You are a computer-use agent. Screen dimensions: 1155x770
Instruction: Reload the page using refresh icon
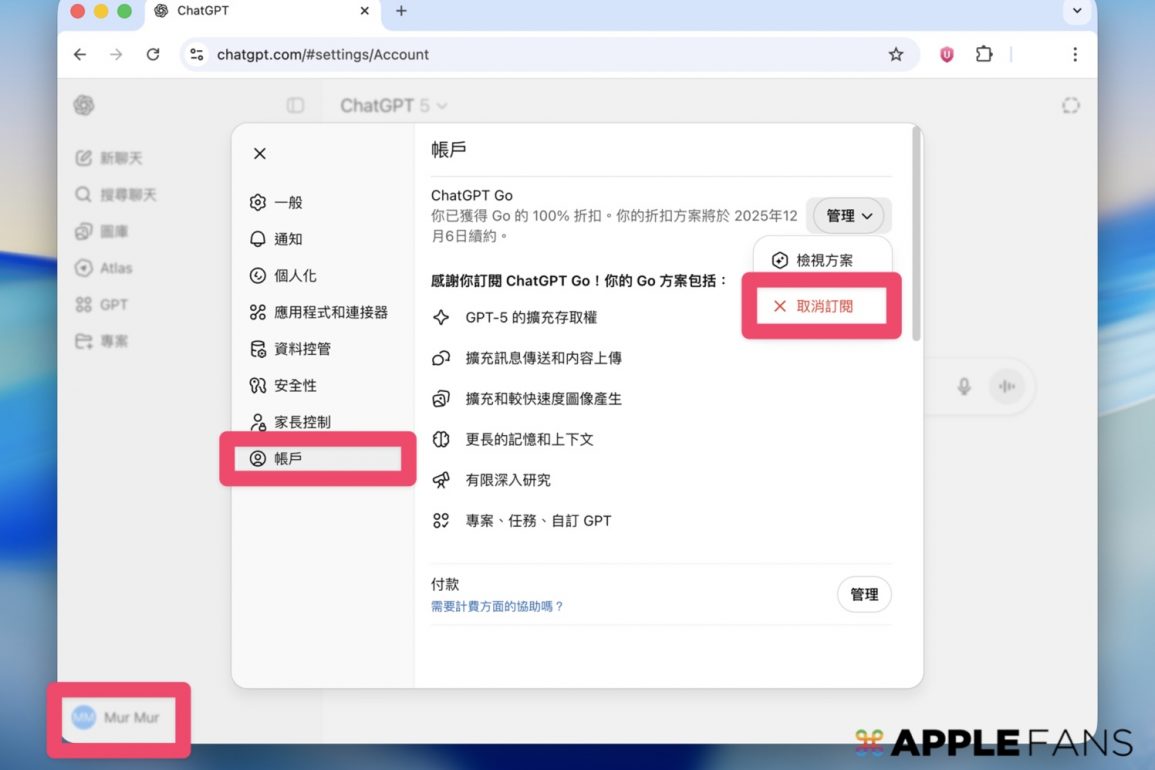pos(153,55)
